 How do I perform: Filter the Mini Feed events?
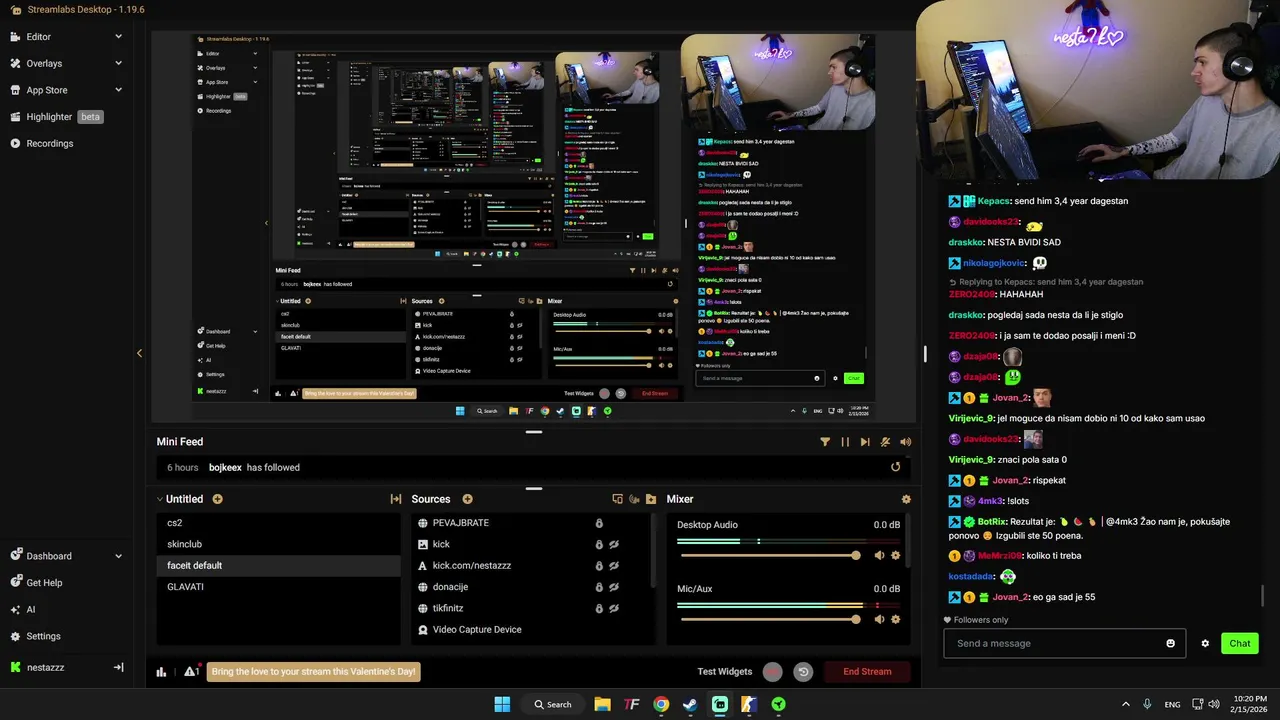tap(825, 442)
